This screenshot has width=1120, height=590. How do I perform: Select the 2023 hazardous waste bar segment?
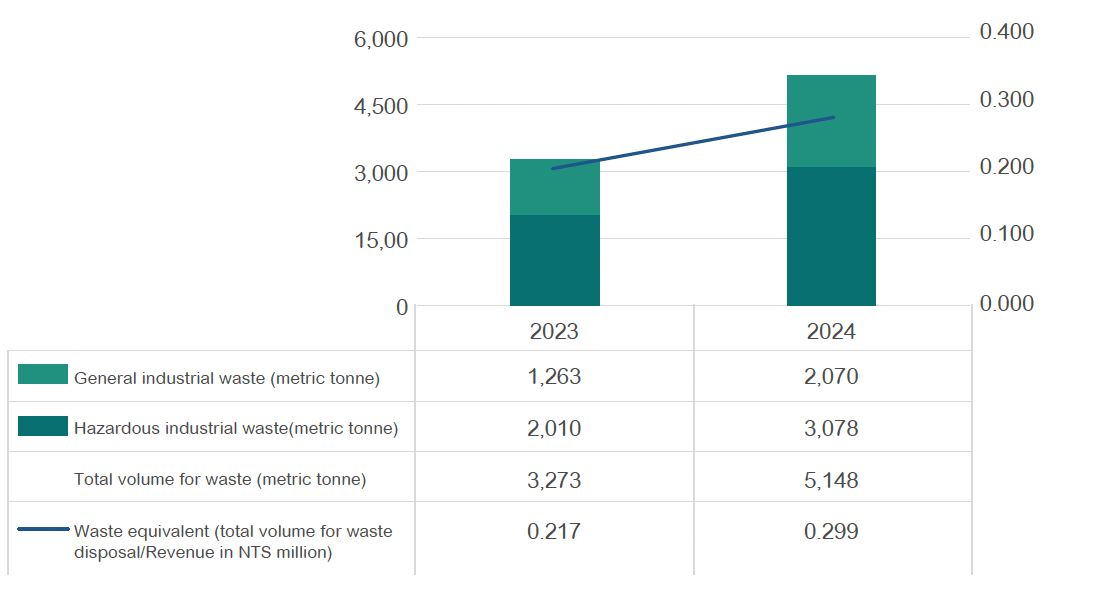point(554,260)
